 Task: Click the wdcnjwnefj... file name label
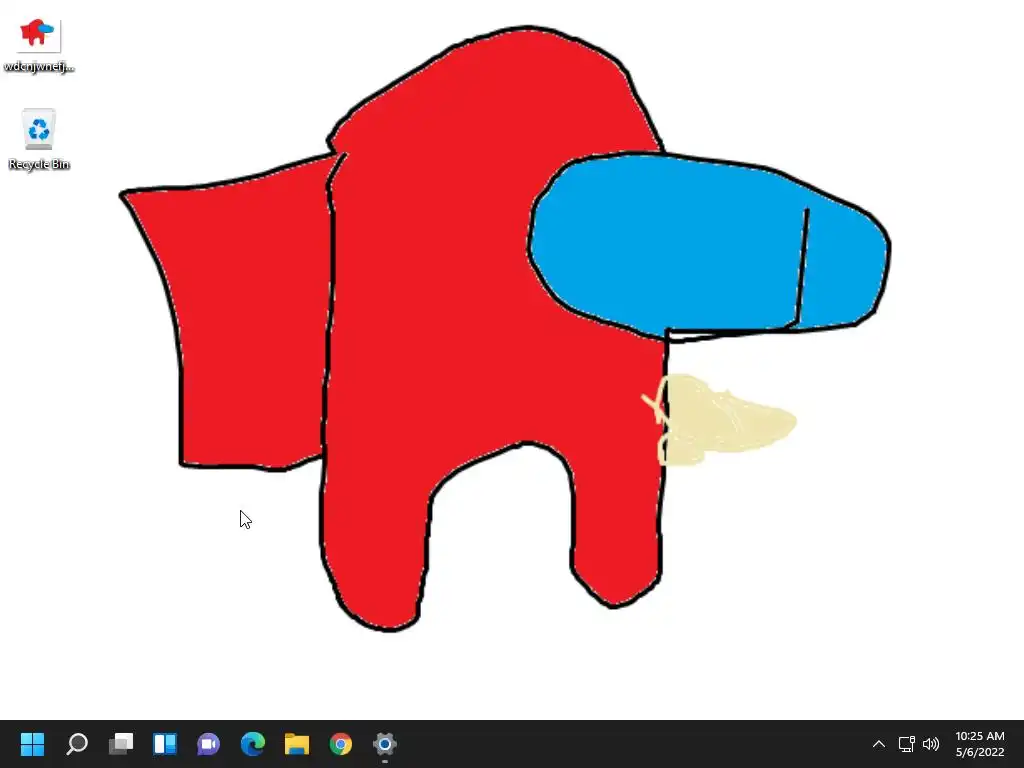pos(39,67)
